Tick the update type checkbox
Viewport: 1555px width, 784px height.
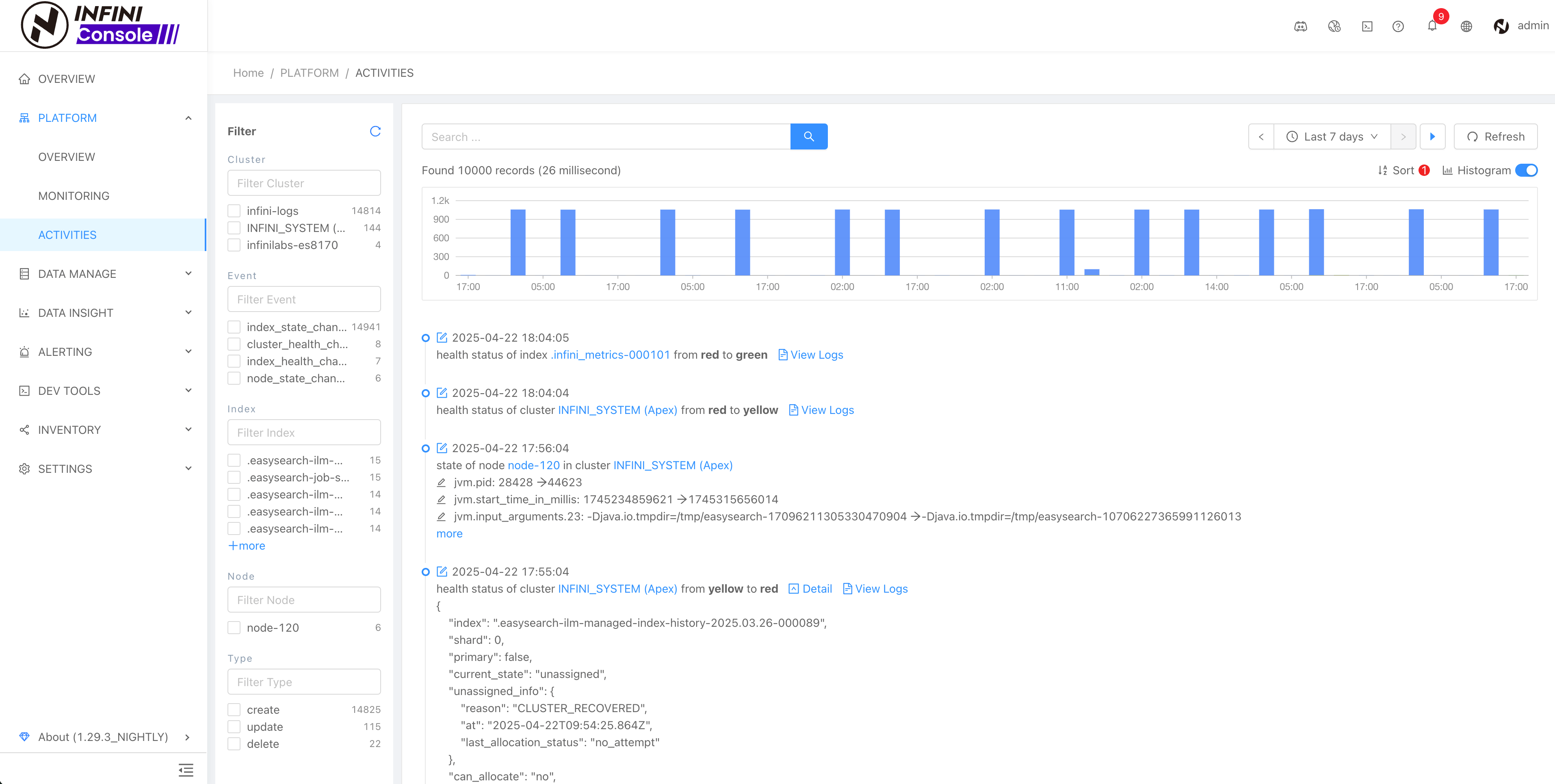tap(234, 727)
